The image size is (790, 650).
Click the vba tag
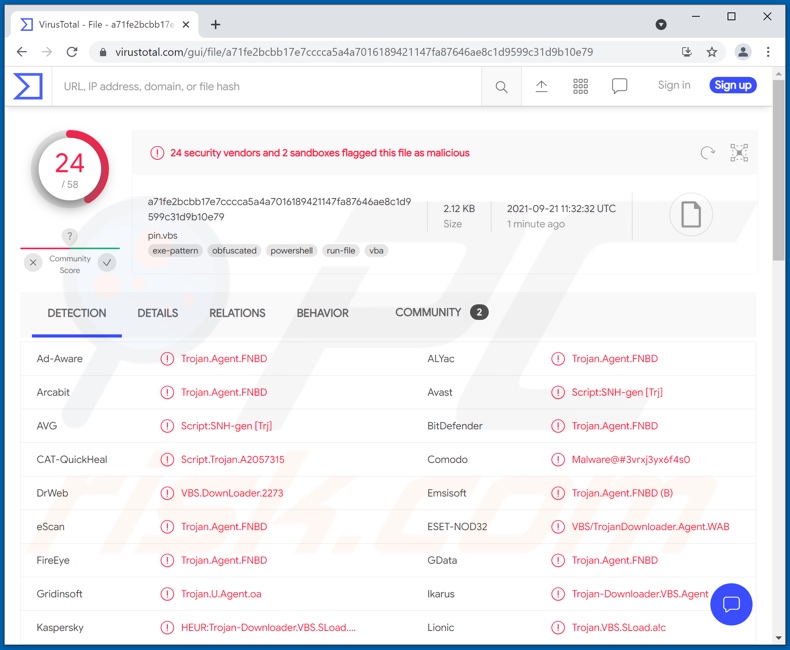click(x=376, y=251)
